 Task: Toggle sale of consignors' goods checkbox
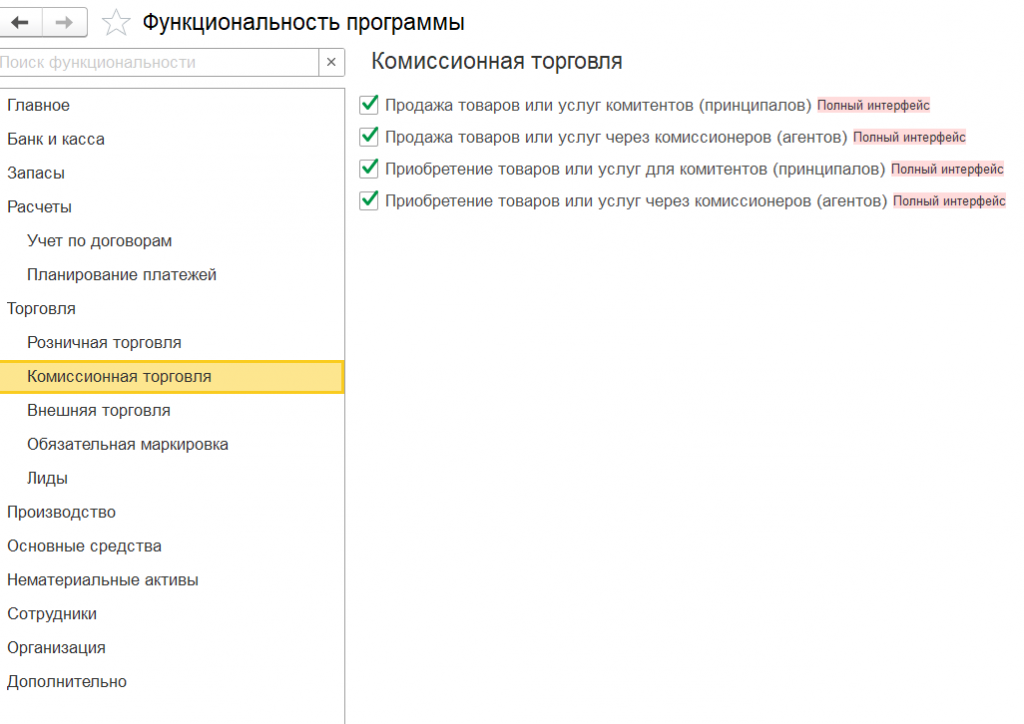click(369, 104)
